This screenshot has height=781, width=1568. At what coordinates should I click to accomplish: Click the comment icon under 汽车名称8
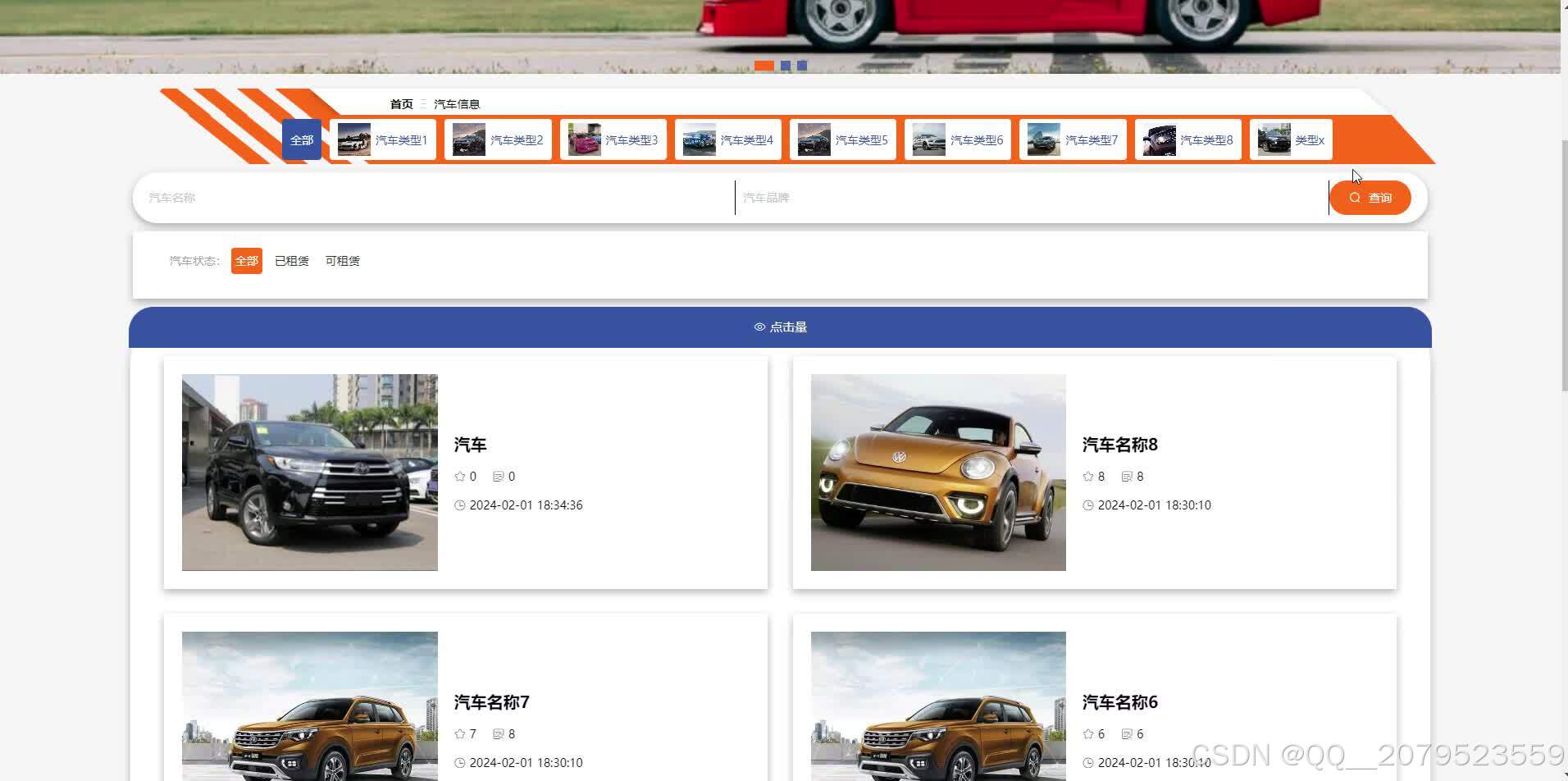pyautogui.click(x=1127, y=477)
